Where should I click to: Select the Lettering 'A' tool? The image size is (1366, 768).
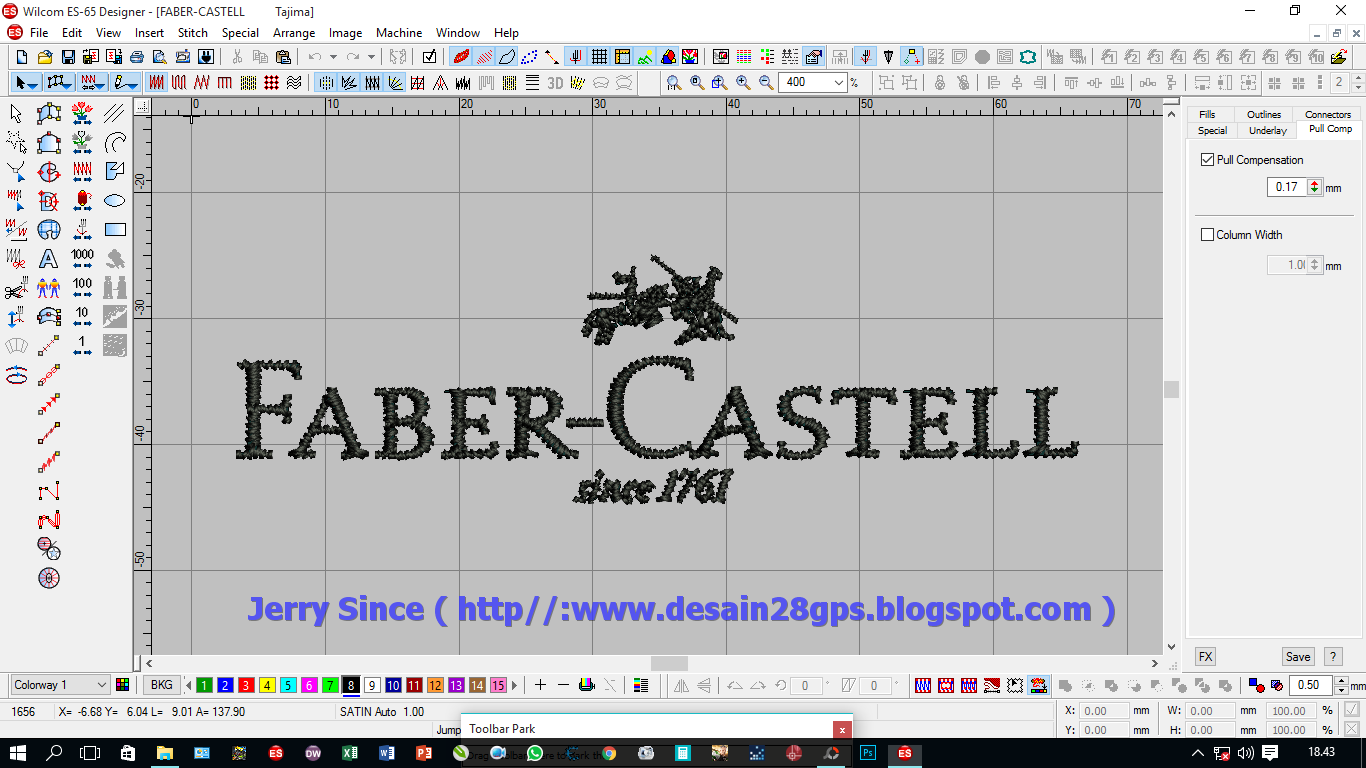click(x=48, y=259)
